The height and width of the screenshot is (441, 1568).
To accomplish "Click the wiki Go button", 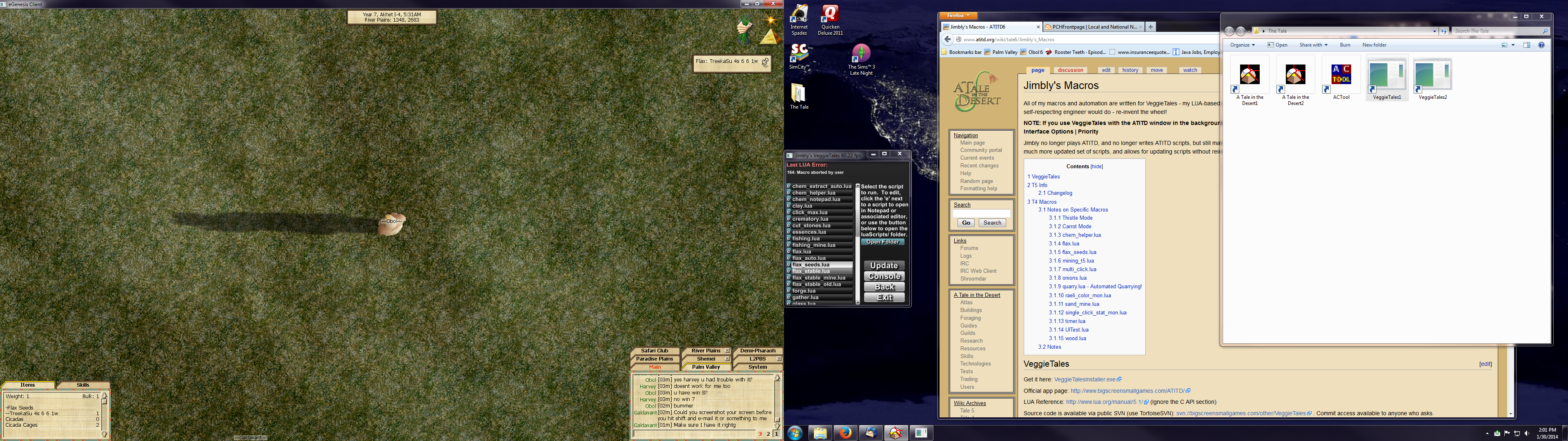I will pos(966,223).
